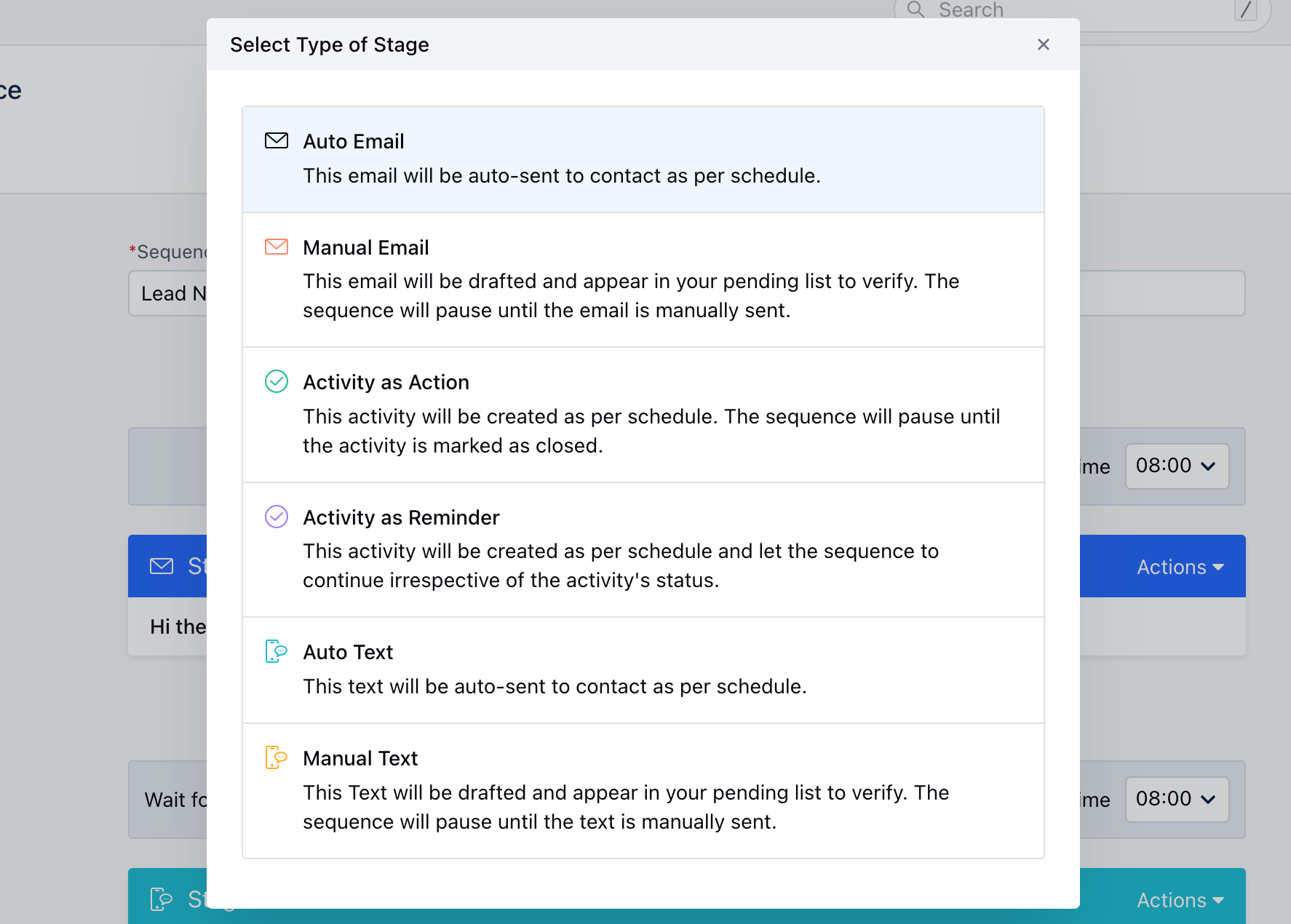Click the 'Wait fo' label behind dialog
Viewport: 1291px width, 924px height.
click(x=175, y=800)
